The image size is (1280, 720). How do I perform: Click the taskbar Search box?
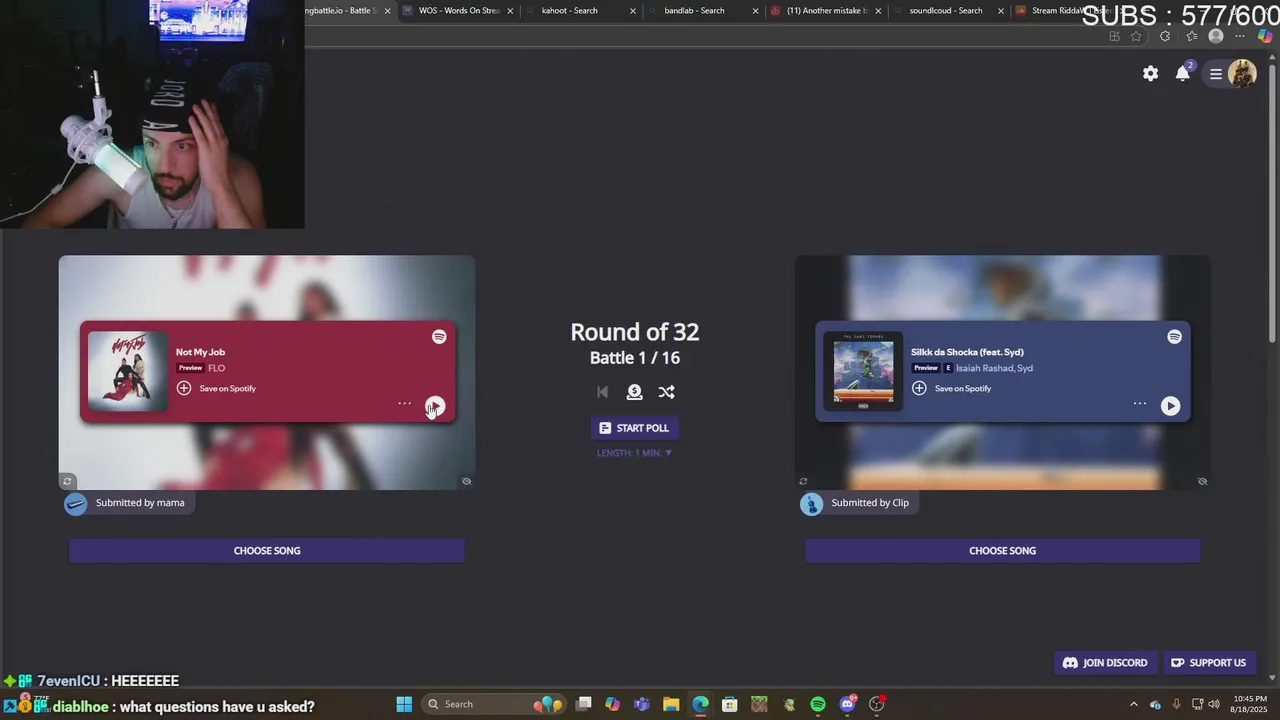(x=495, y=704)
